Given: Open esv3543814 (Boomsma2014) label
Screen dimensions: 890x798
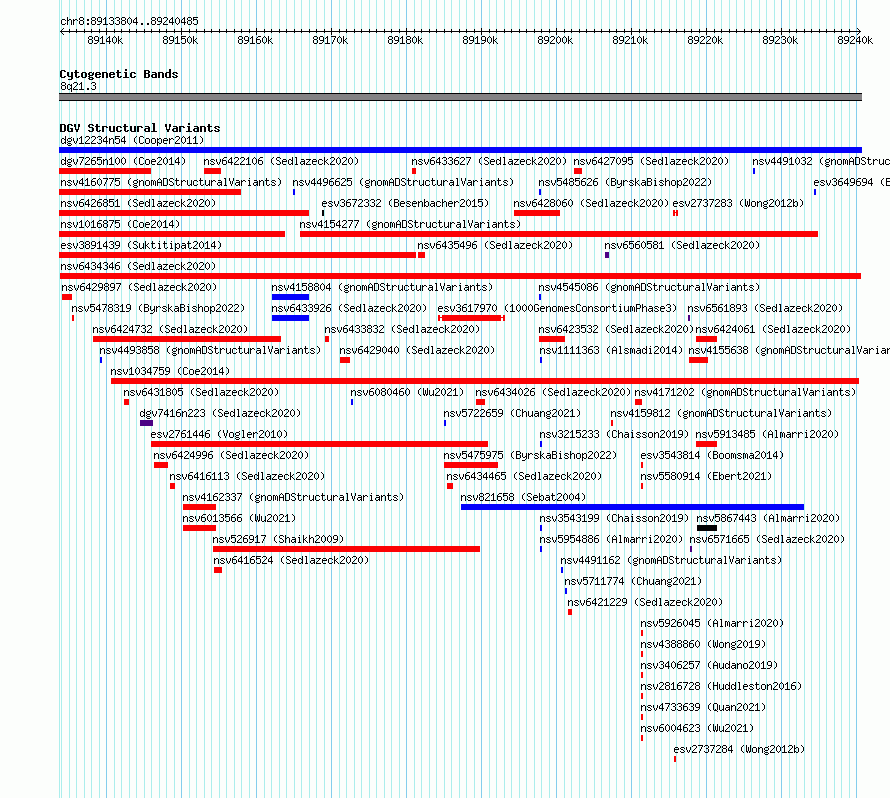Looking at the screenshot, I should [x=712, y=455].
